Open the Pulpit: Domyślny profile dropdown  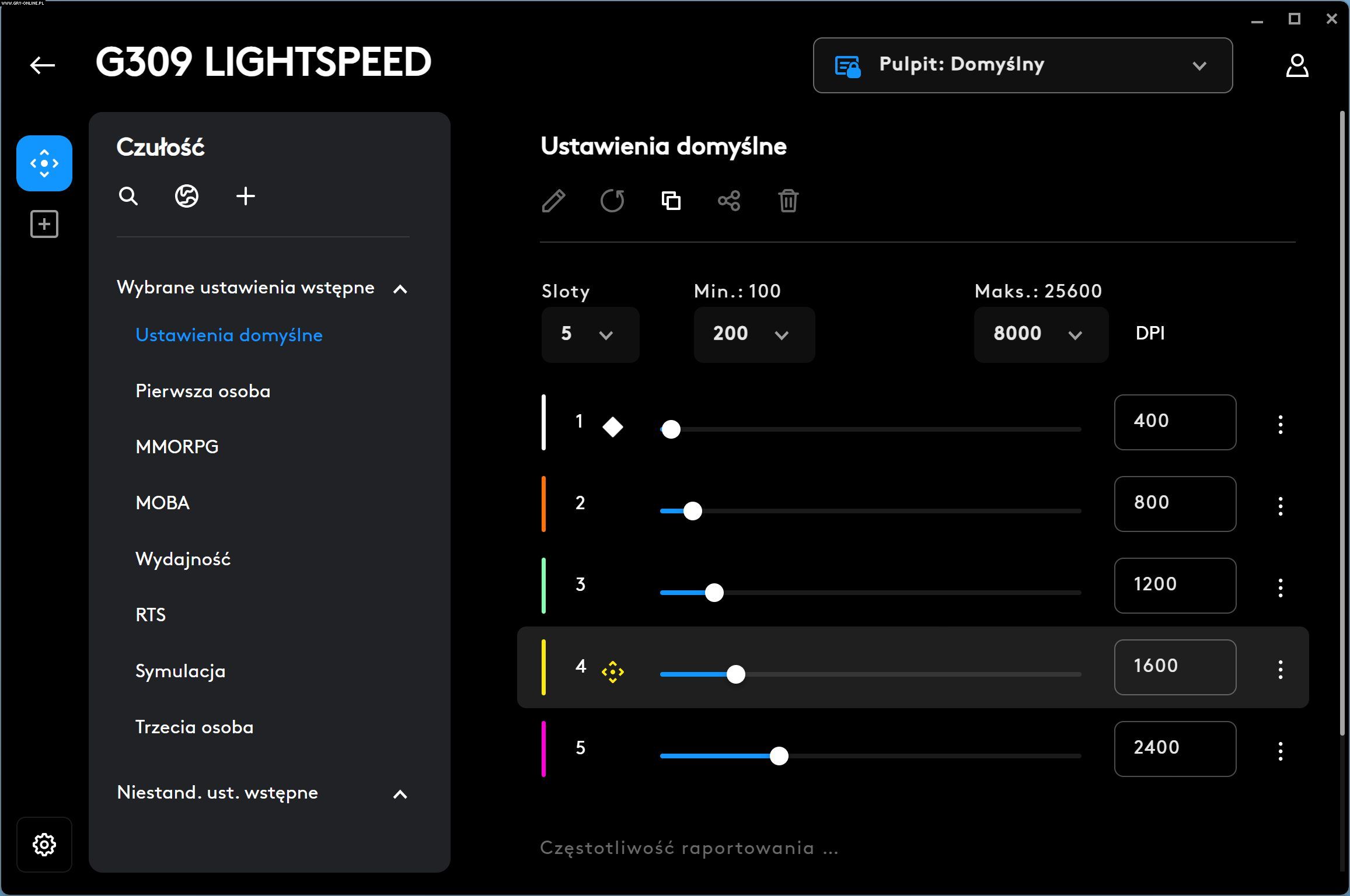click(1023, 65)
